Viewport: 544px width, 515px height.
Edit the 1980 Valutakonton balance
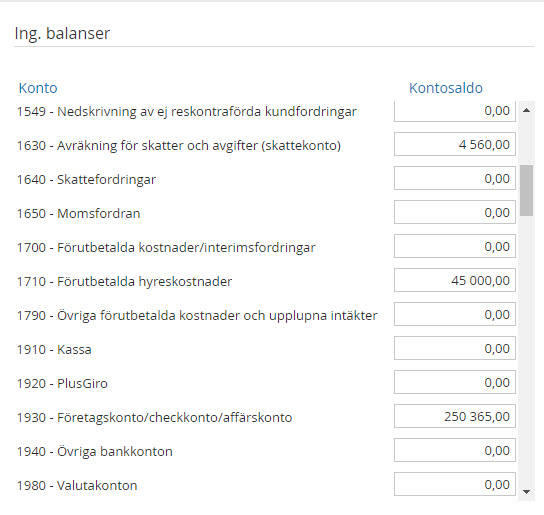click(455, 484)
